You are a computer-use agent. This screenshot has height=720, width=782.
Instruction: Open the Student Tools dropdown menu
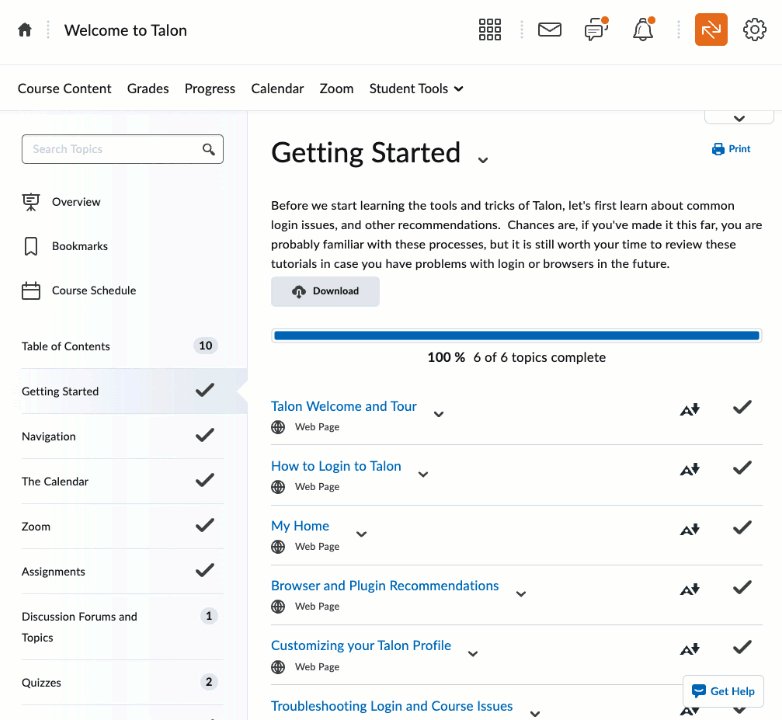[x=416, y=89]
